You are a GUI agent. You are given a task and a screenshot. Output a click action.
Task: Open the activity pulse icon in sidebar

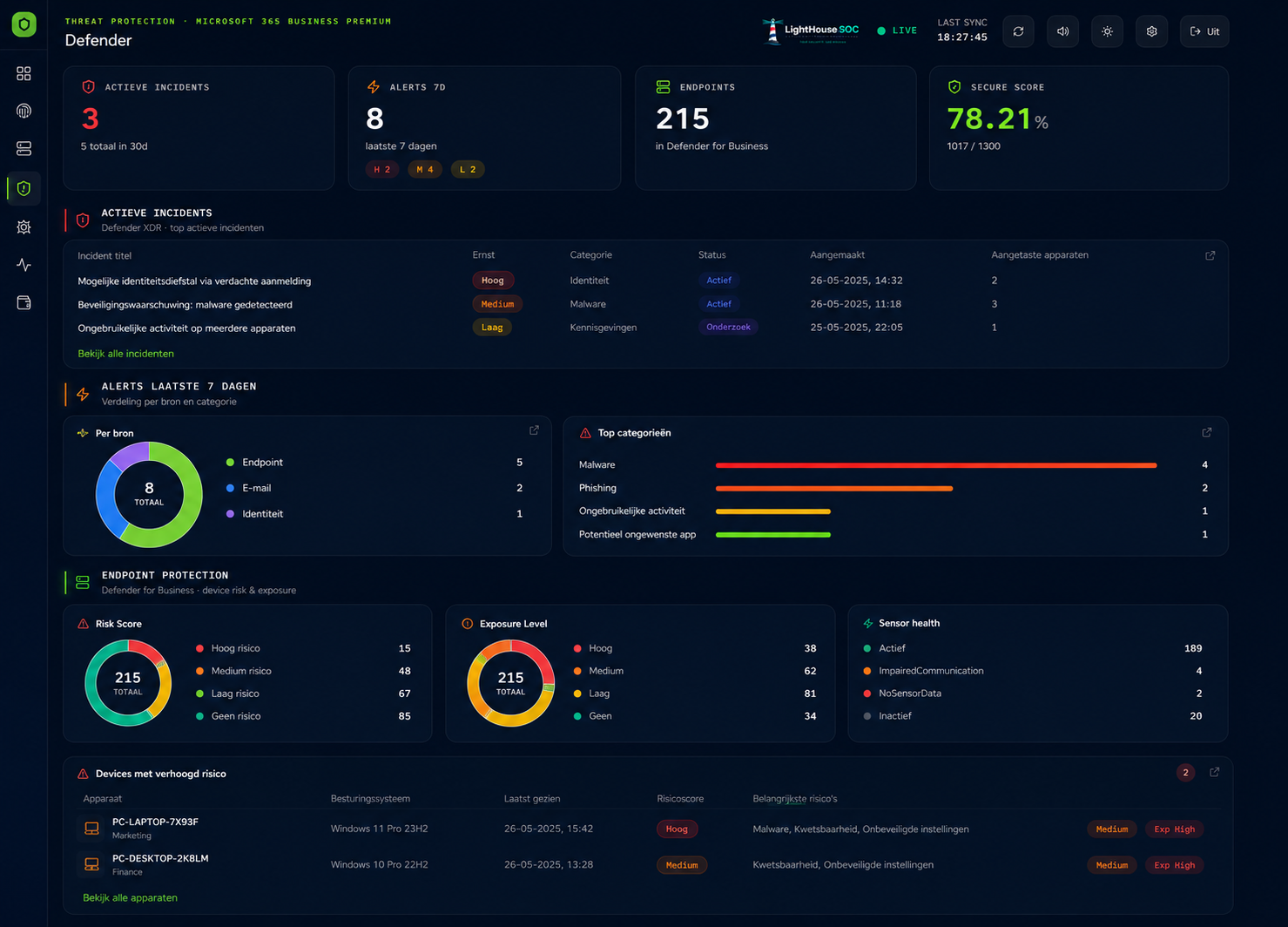[24, 265]
